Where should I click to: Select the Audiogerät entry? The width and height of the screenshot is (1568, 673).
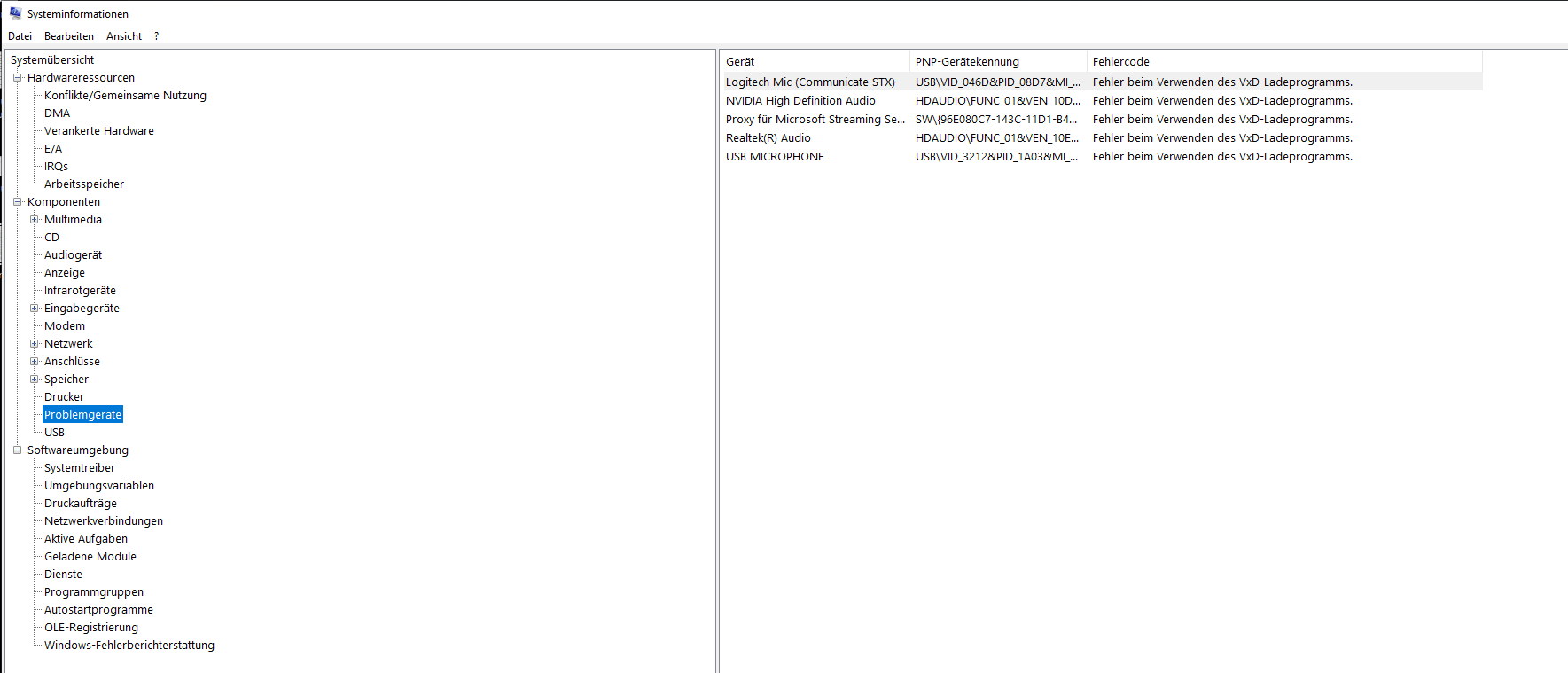[73, 255]
